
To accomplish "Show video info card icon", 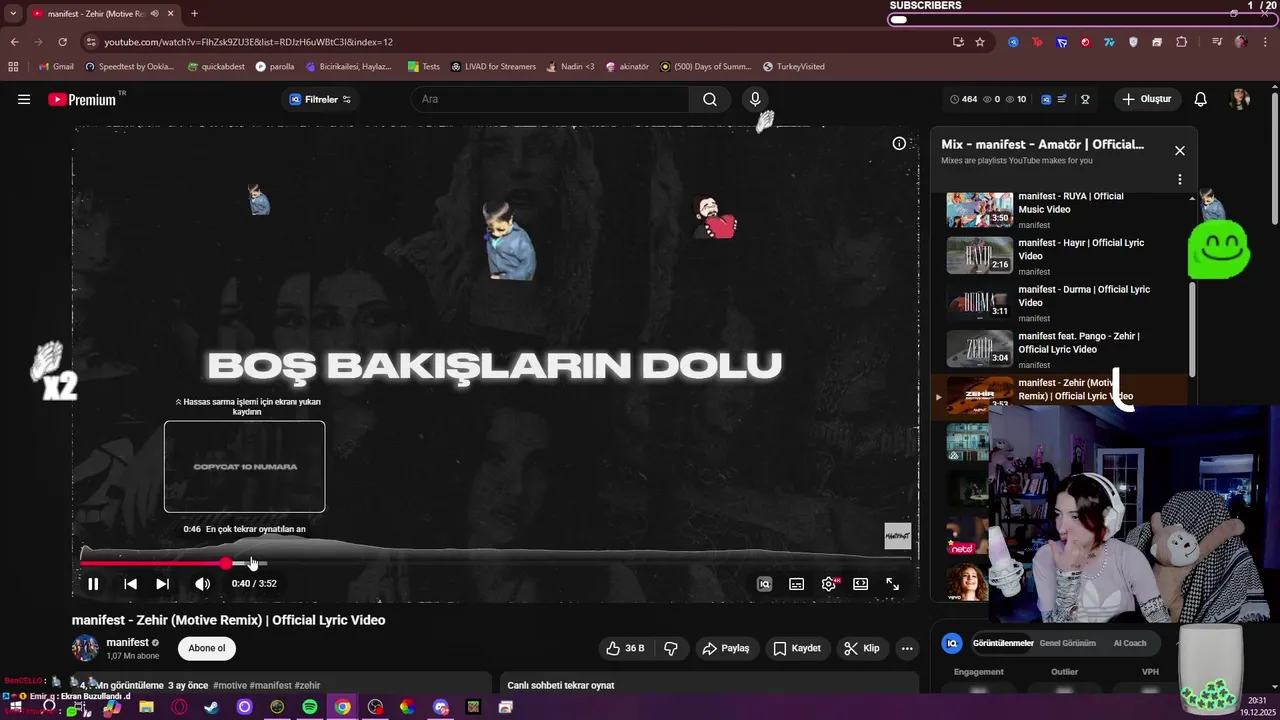I will click(899, 143).
